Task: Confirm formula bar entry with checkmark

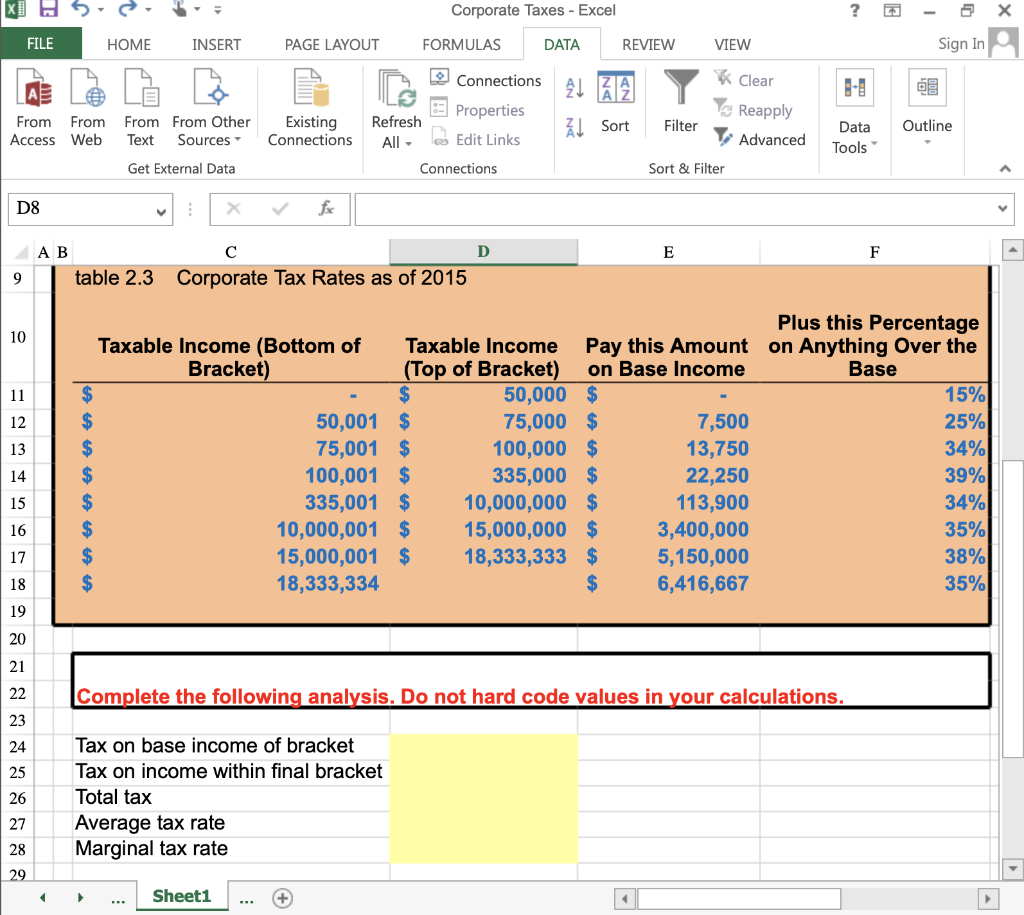Action: tap(281, 209)
